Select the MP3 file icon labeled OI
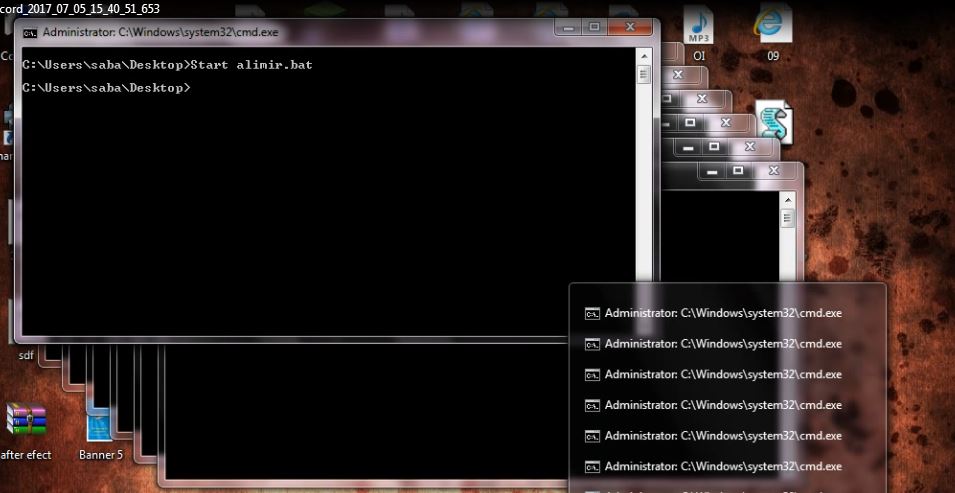Screen dimensions: 955x493 coord(698,25)
